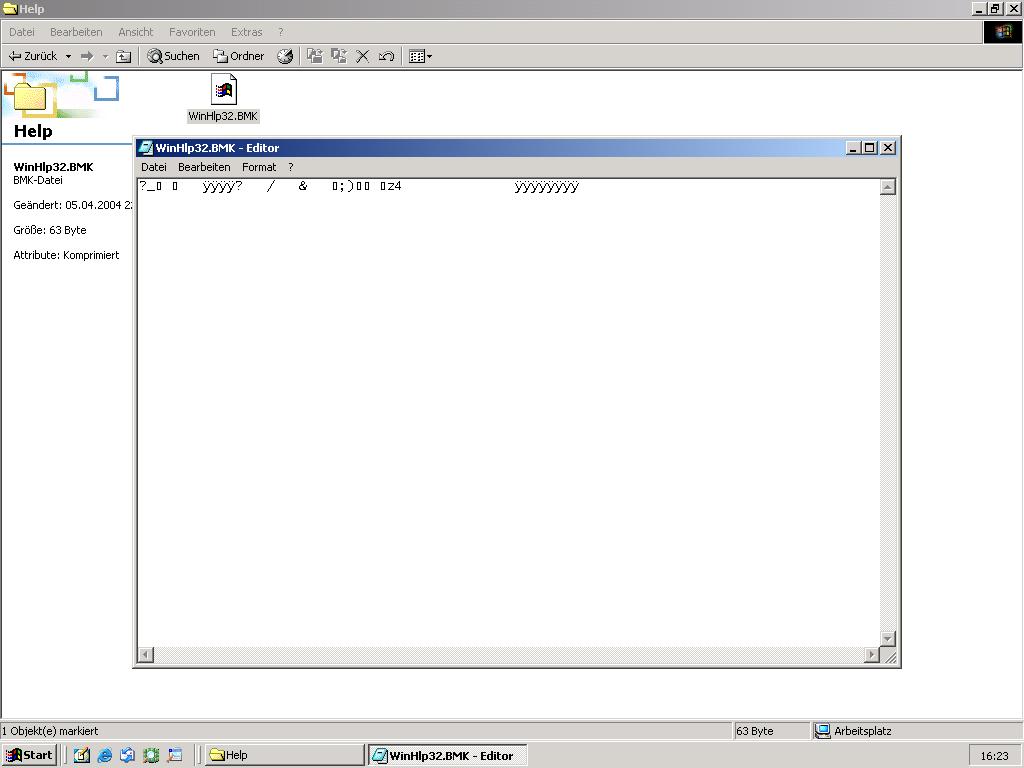Open the History (Verlauf) toolbar icon
Image resolution: width=1024 pixels, height=768 pixels.
pyautogui.click(x=285, y=57)
